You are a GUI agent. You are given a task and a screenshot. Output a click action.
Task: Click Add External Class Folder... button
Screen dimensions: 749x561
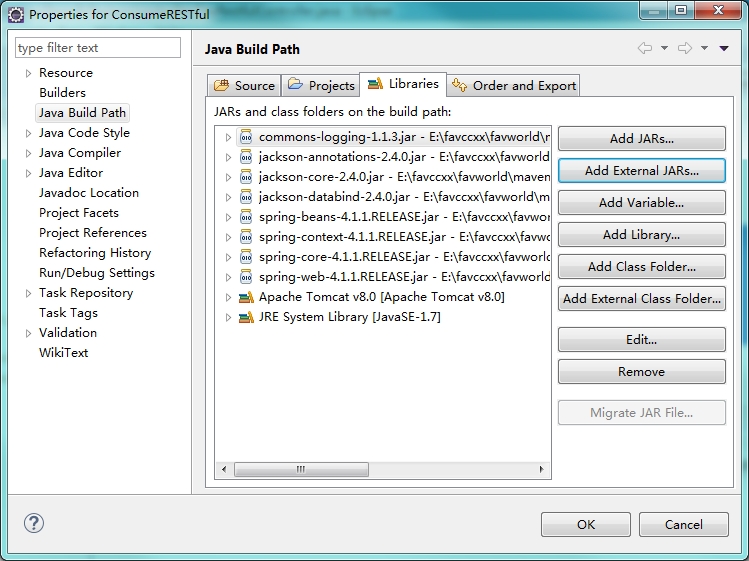coord(642,299)
